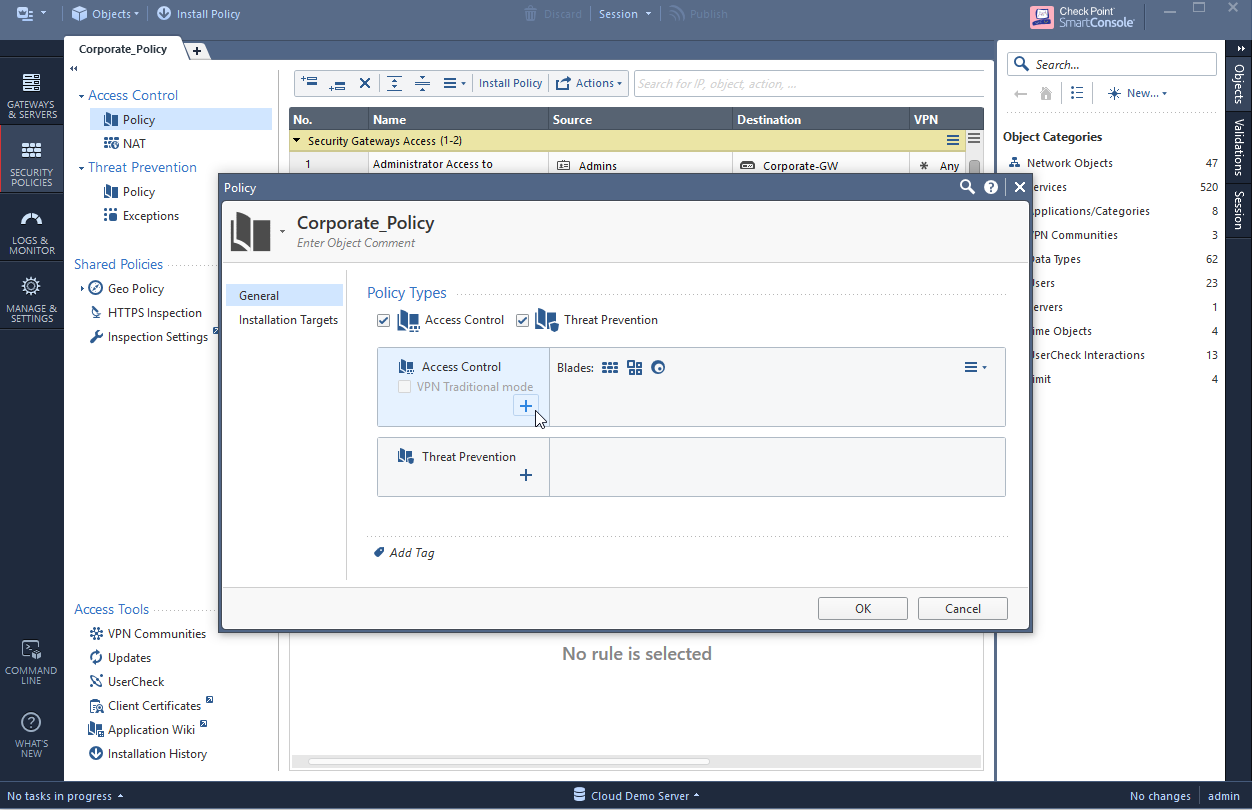Collapse the Access Control tree node
The height and width of the screenshot is (810, 1252).
82,96
